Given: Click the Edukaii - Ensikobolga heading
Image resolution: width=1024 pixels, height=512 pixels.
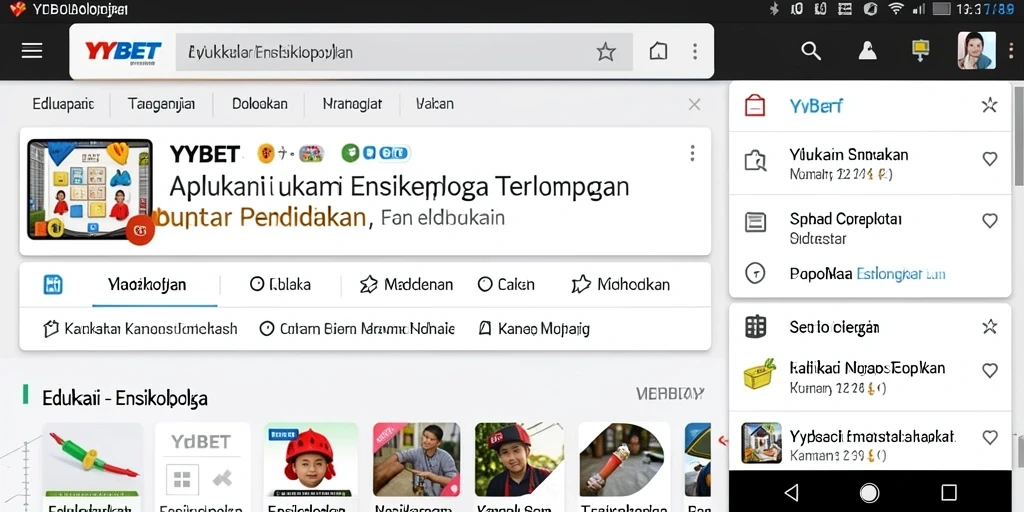Looking at the screenshot, I should 125,398.
